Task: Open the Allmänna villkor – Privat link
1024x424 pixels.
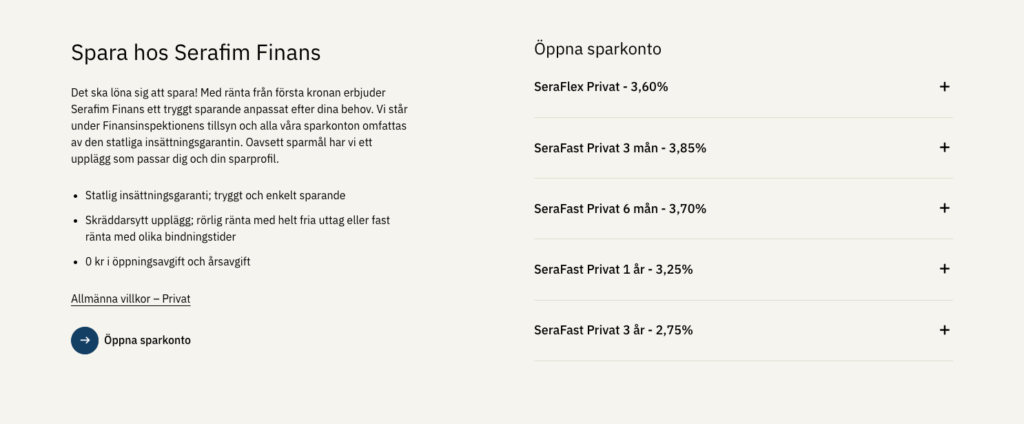Action: point(131,299)
